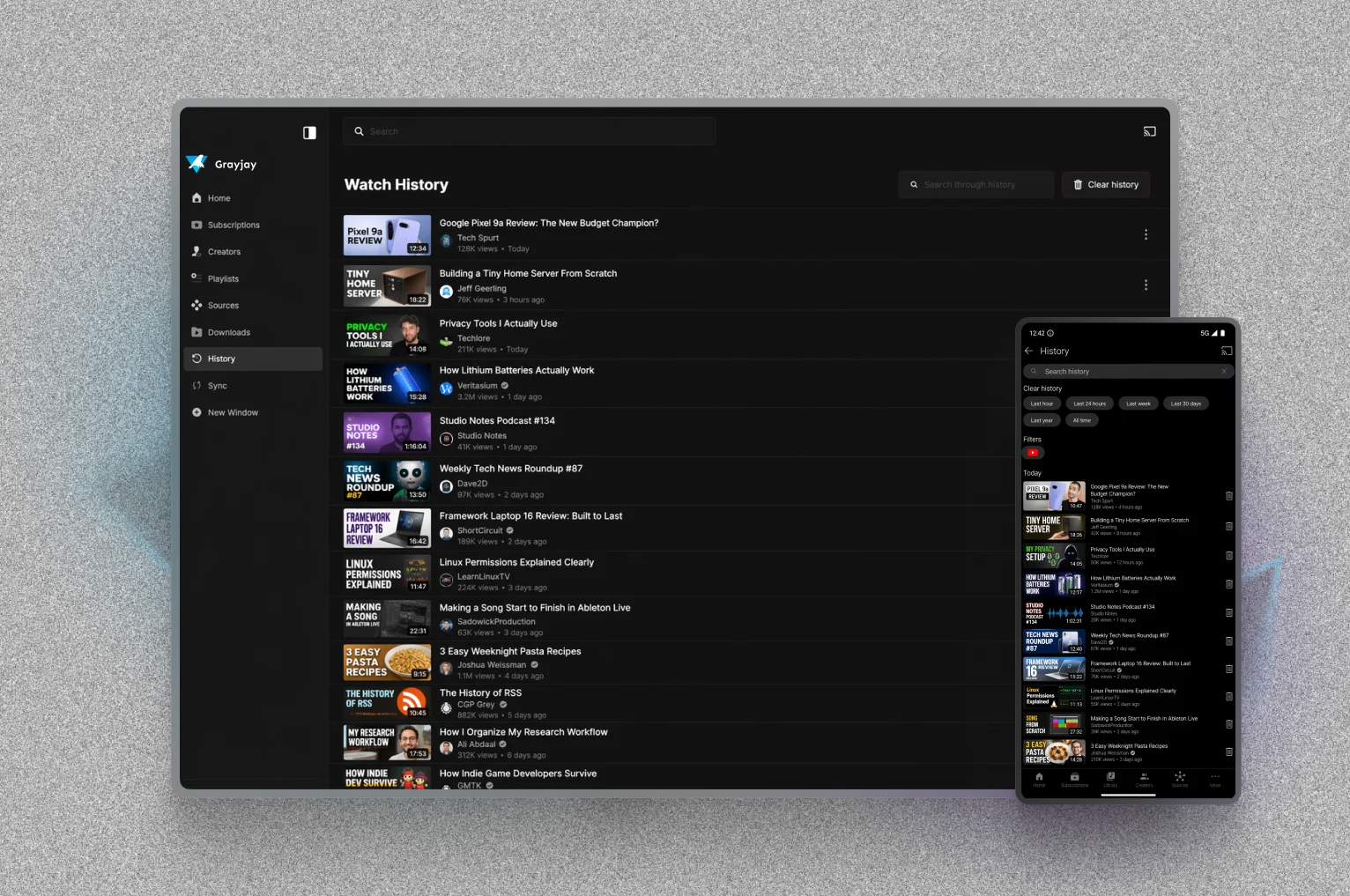Viewport: 1350px width, 896px height.
Task: Select the 'All time' clear history chip
Action: click(x=1081, y=420)
